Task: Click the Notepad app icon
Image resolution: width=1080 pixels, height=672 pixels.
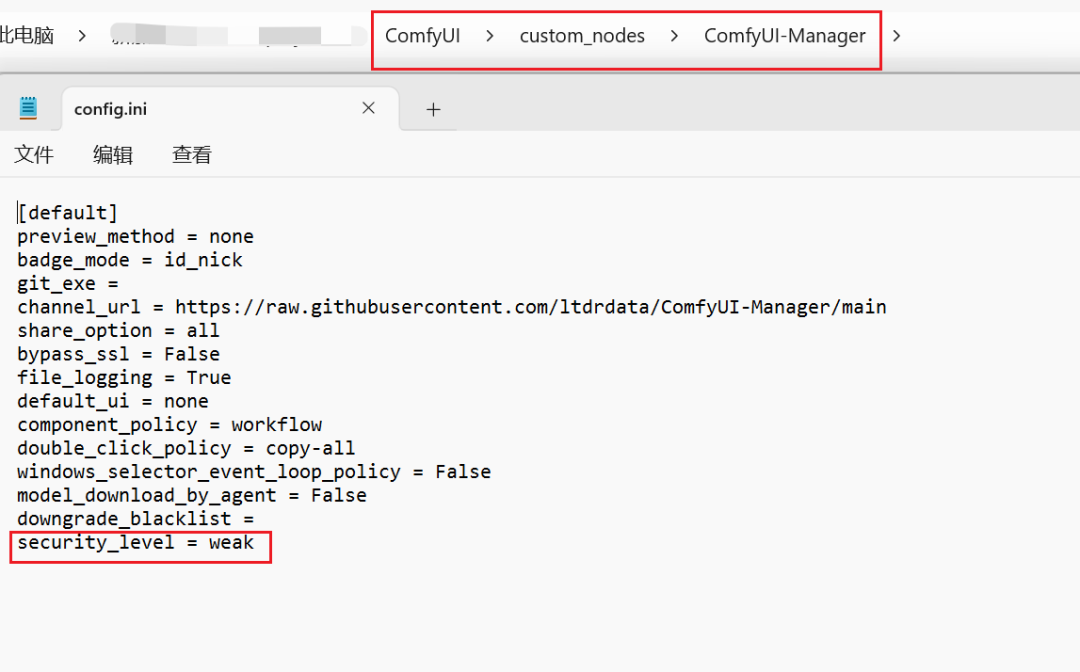Action: coord(28,108)
